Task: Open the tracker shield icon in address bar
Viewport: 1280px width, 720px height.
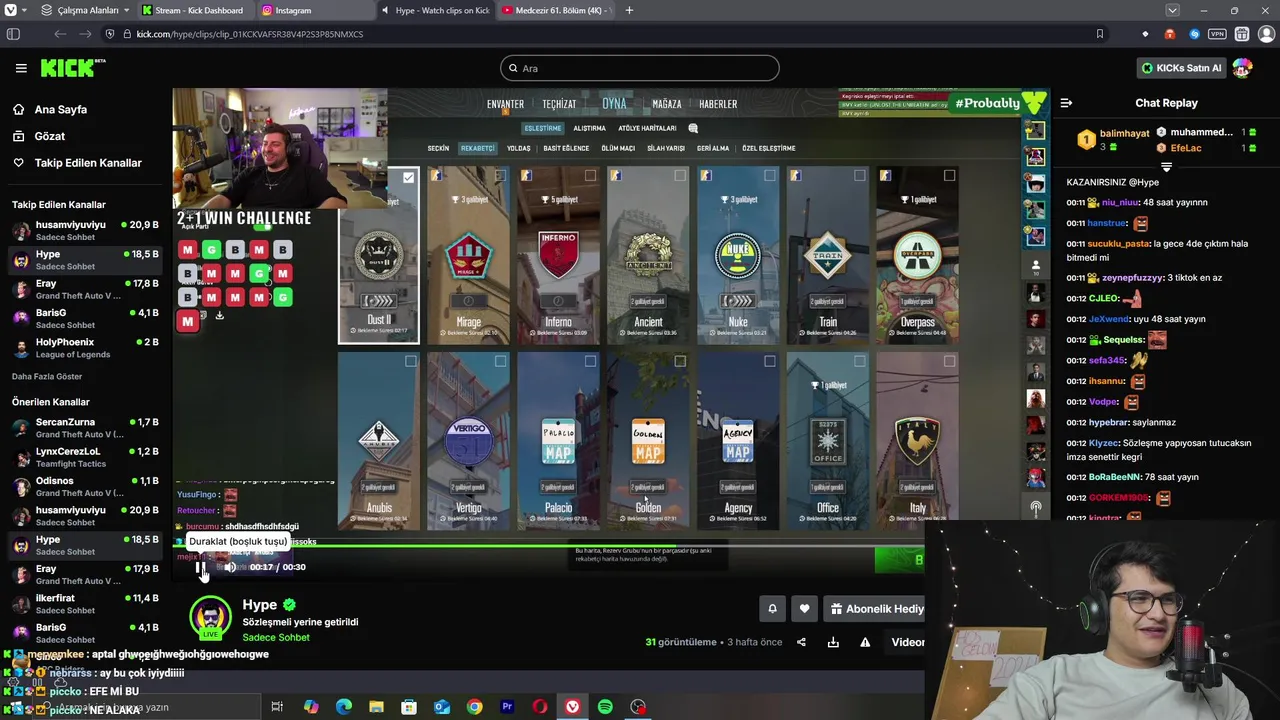Action: pos(110,34)
